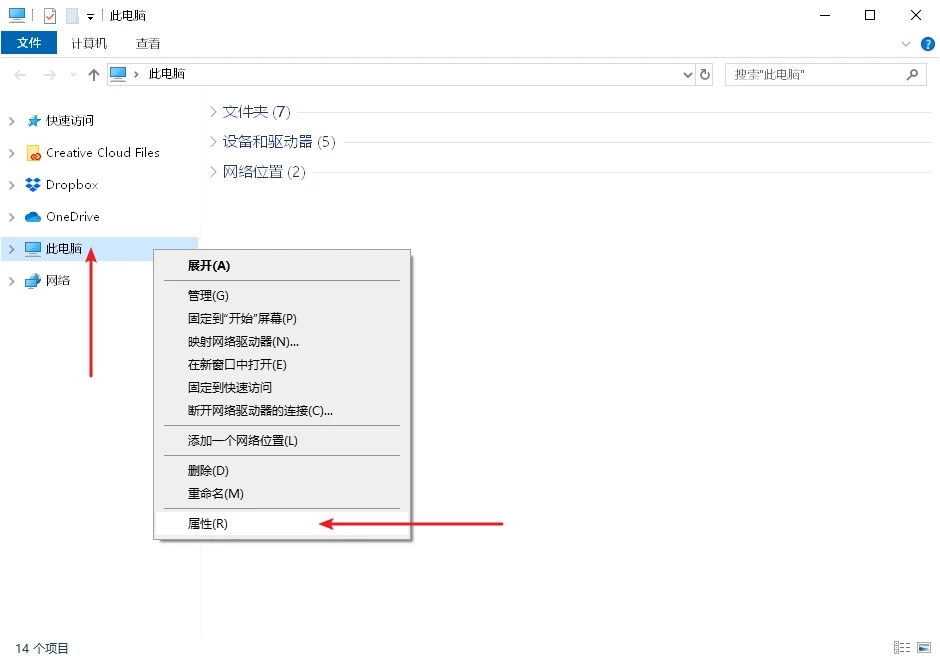This screenshot has width=940, height=661.
Task: Choose 属性(R) from context menu
Action: pyautogui.click(x=282, y=523)
